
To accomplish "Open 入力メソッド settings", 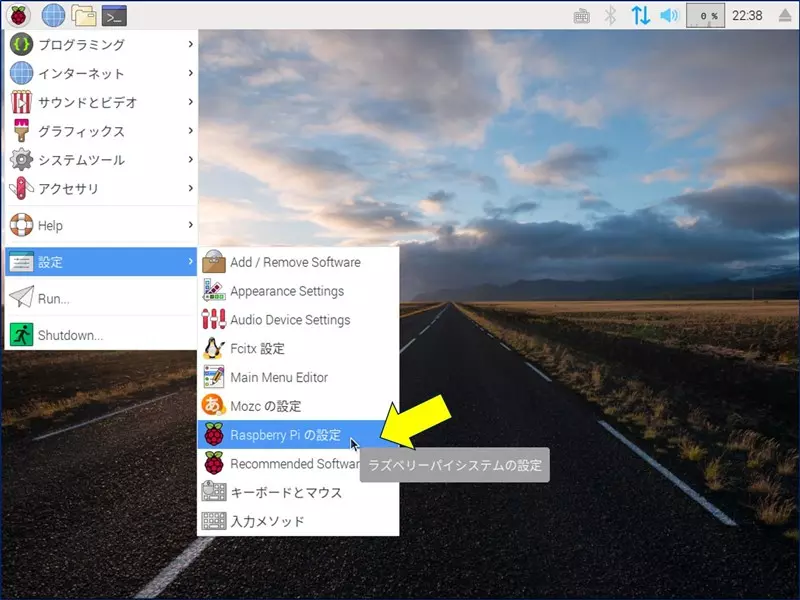I will click(298, 521).
